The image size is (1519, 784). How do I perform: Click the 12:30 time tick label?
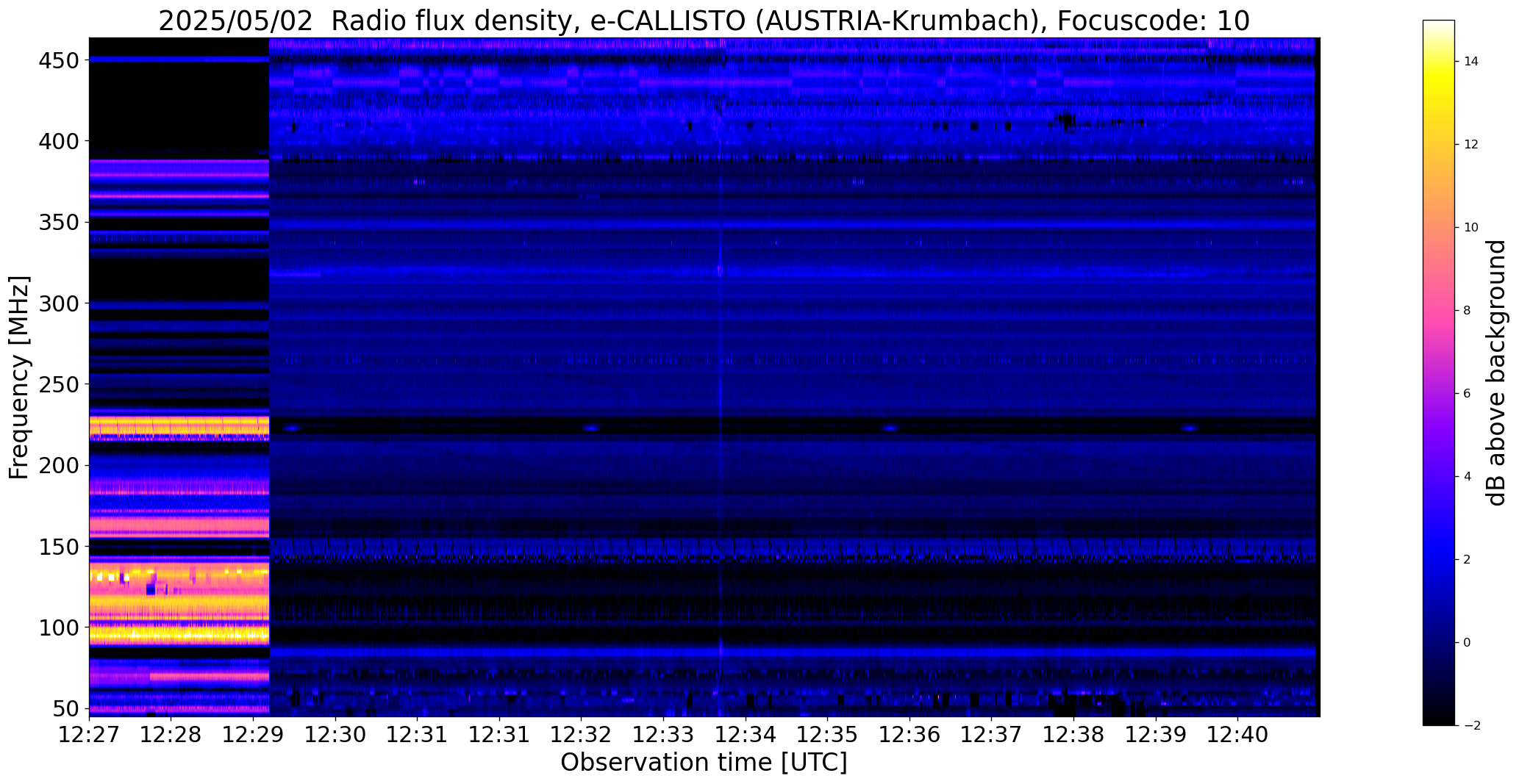[x=335, y=734]
